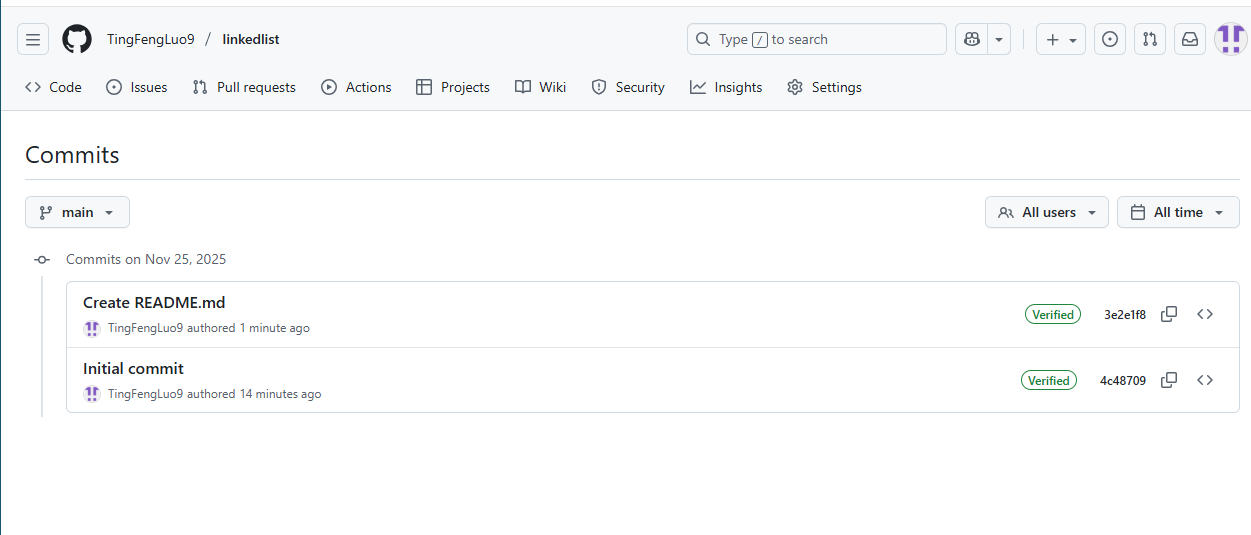Open the Copilot chat icon
Screen dimensions: 1251x535
tap(971, 40)
